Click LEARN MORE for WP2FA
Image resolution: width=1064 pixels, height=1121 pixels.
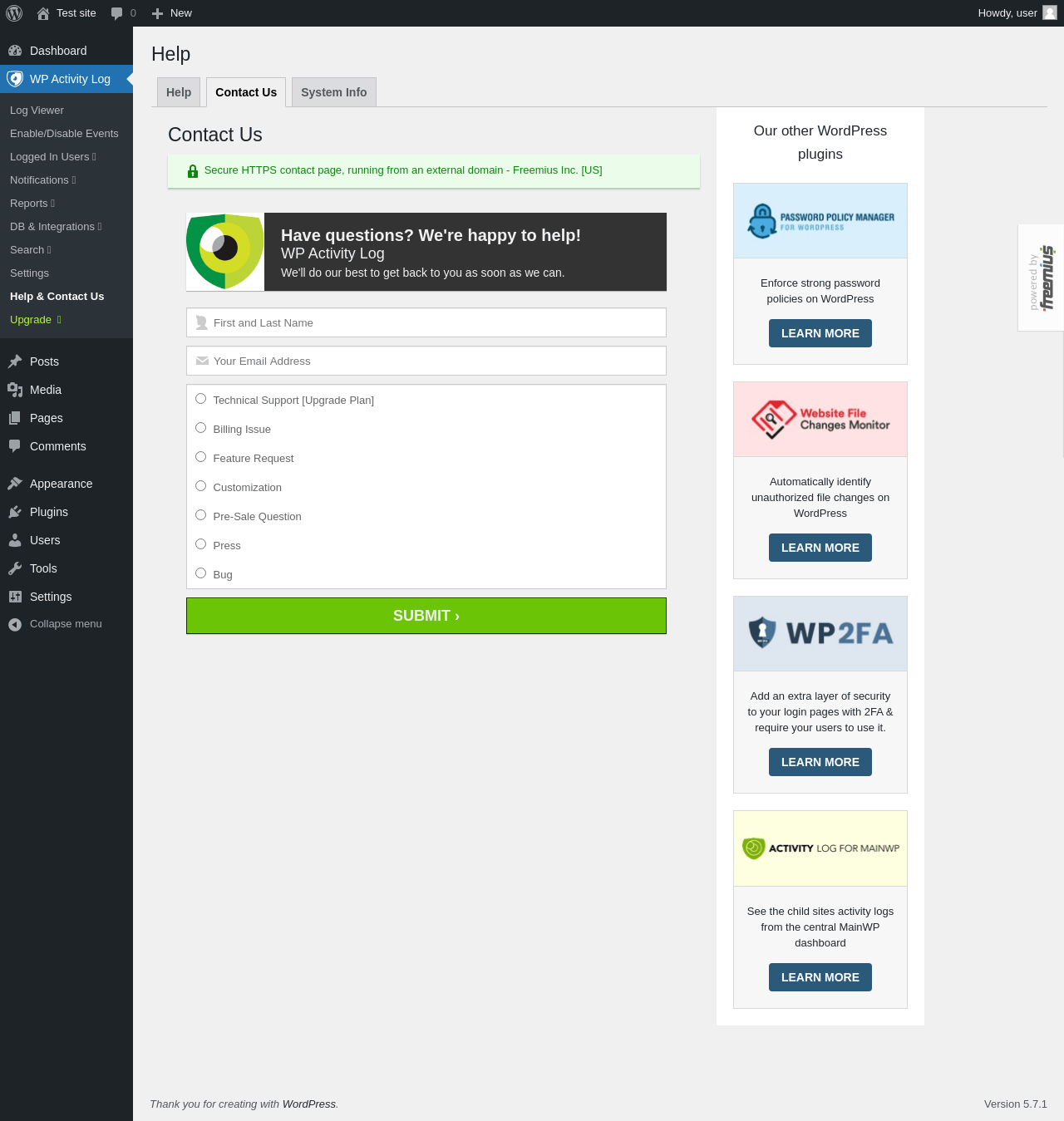click(x=820, y=762)
